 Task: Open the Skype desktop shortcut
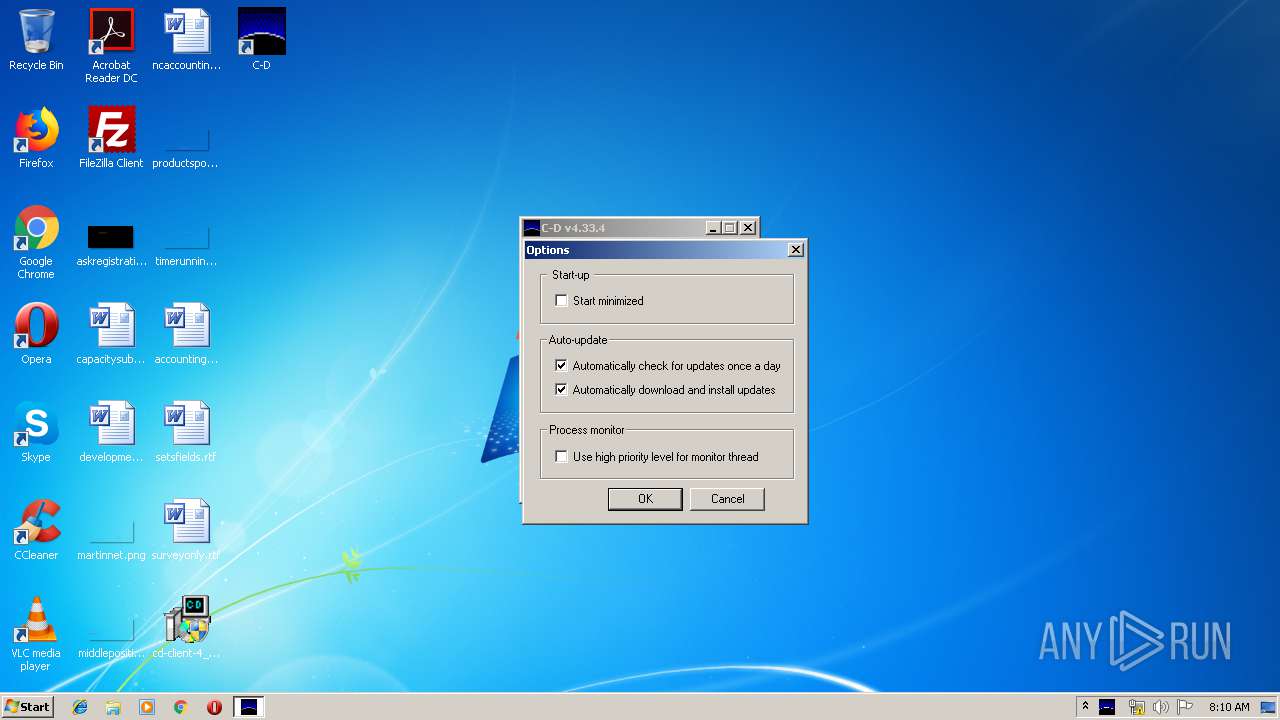click(x=36, y=432)
